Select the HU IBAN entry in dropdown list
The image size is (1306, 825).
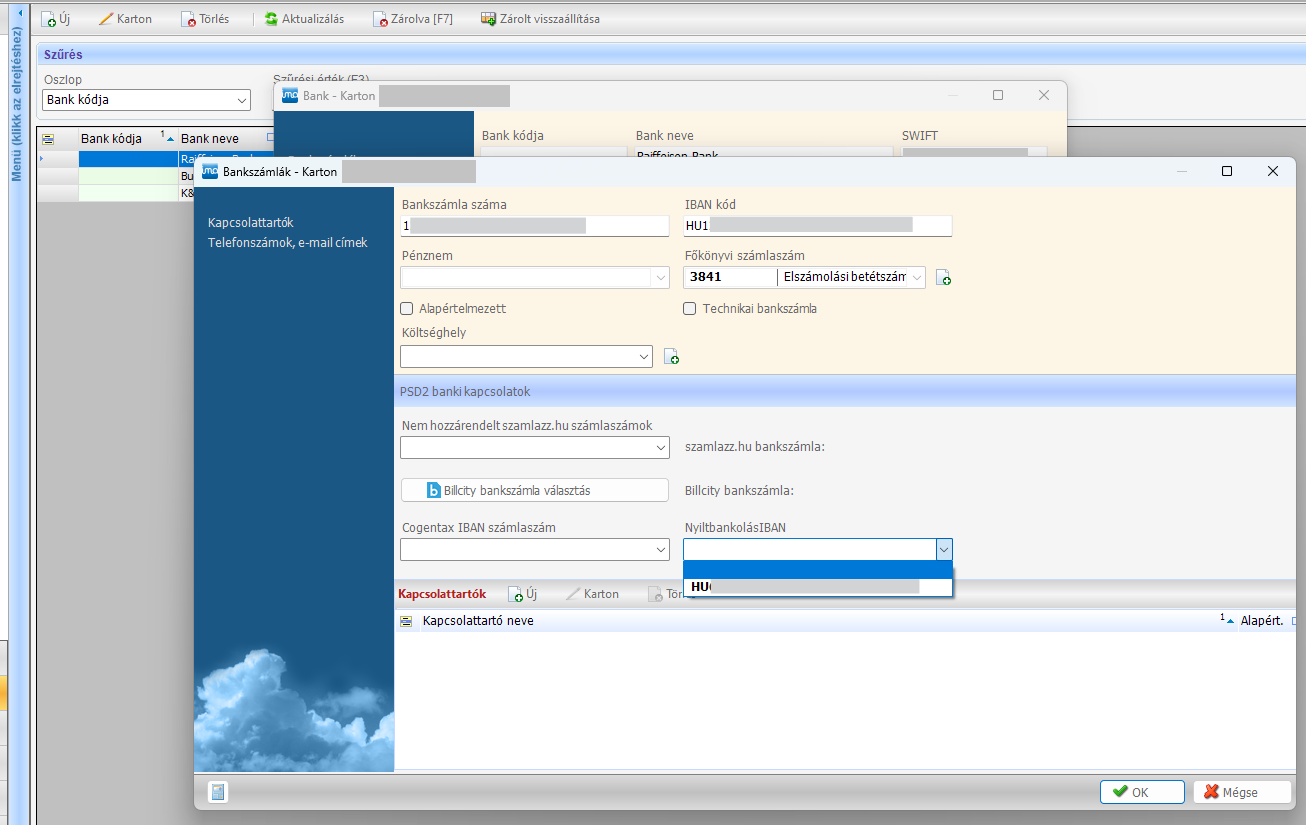click(x=817, y=587)
